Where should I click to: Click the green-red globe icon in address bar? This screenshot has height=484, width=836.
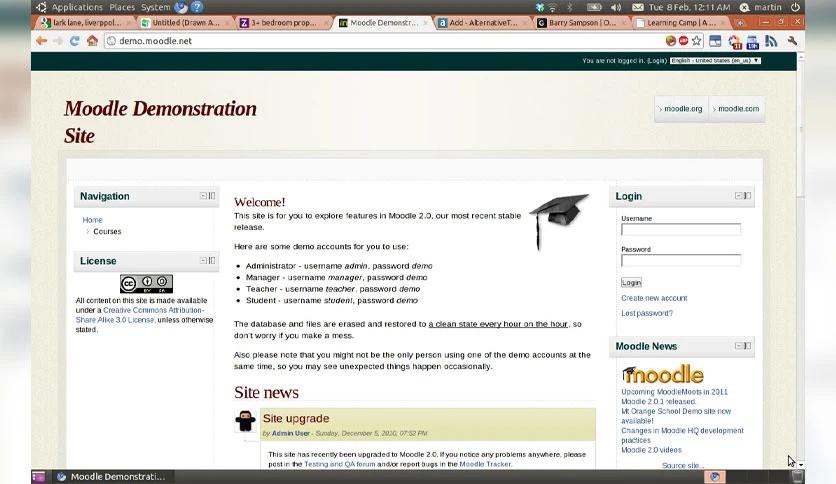671,41
